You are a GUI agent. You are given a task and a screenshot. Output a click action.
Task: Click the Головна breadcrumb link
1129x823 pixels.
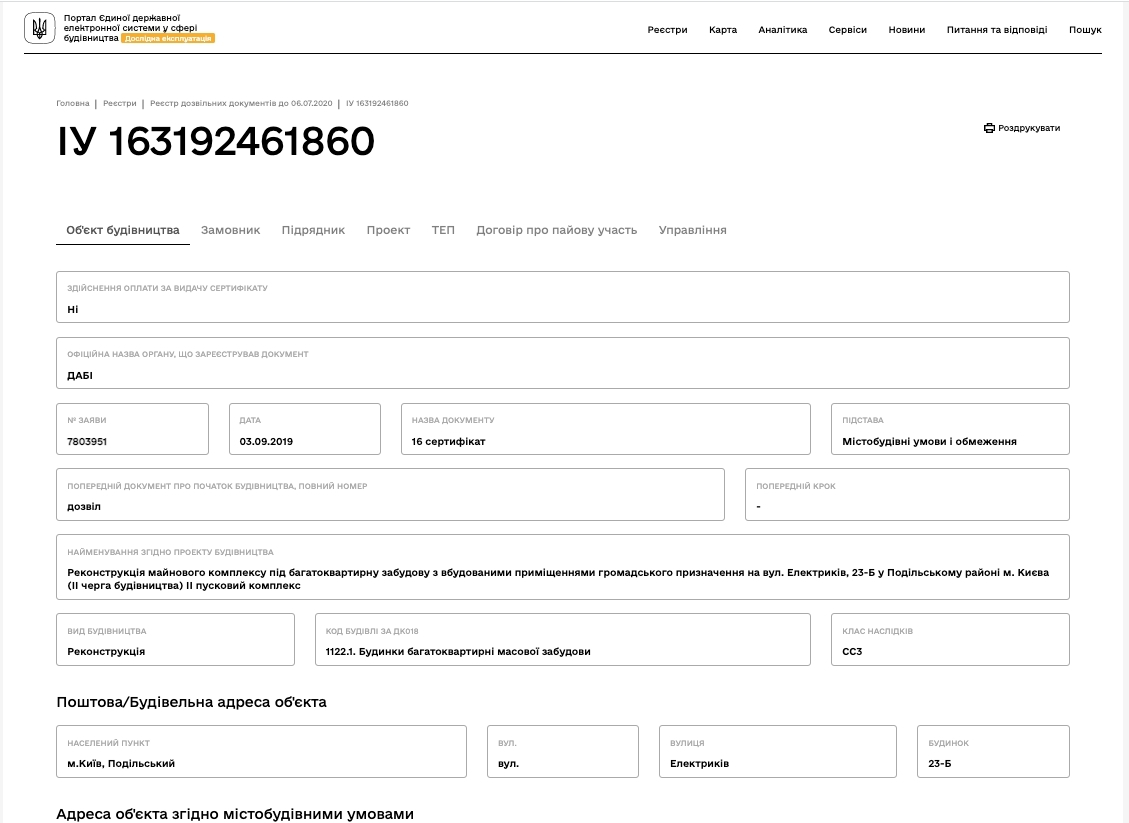tap(73, 103)
